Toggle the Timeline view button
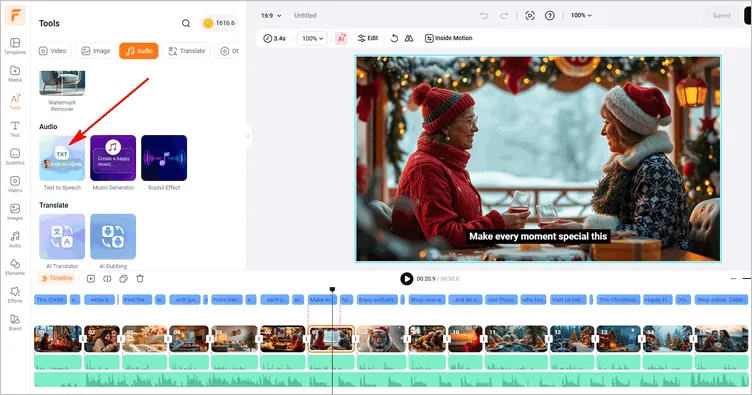This screenshot has height=395, width=752. coord(57,278)
